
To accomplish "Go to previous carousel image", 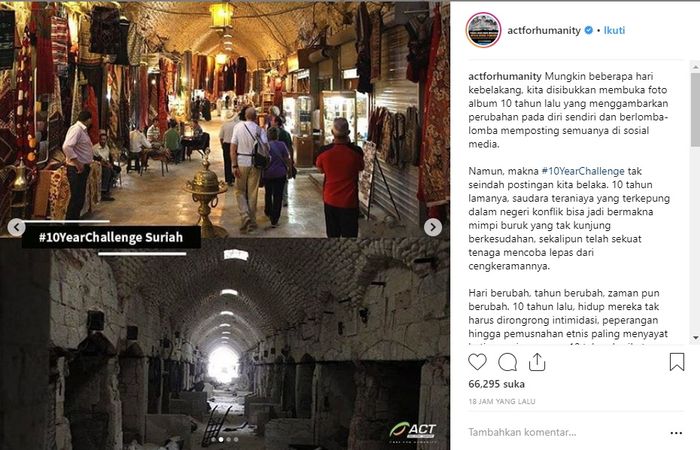I will [x=17, y=227].
